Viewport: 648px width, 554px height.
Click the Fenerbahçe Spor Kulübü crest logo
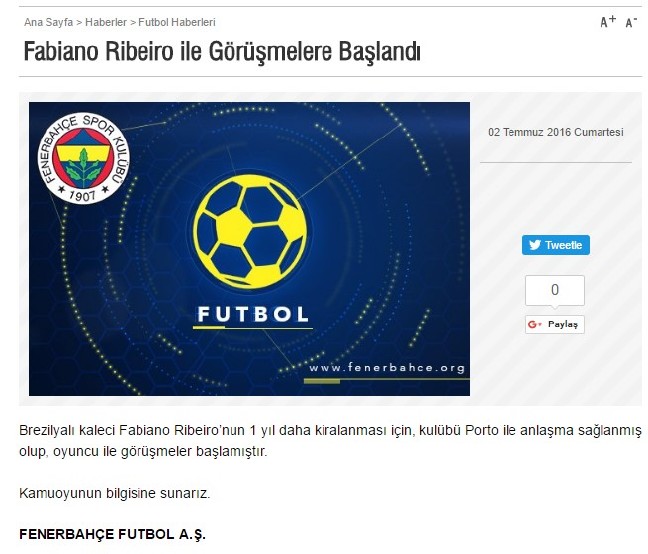[83, 158]
